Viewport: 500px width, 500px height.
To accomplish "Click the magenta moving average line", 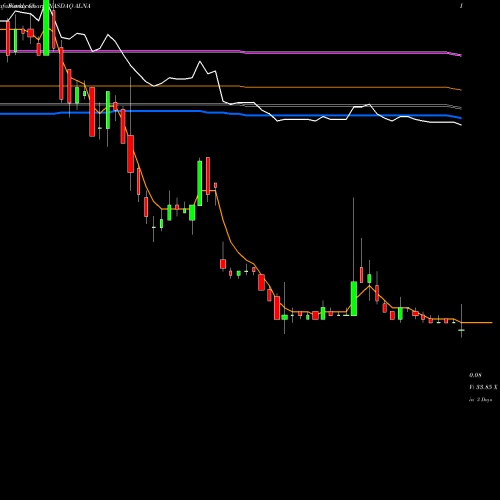I will [230, 52].
